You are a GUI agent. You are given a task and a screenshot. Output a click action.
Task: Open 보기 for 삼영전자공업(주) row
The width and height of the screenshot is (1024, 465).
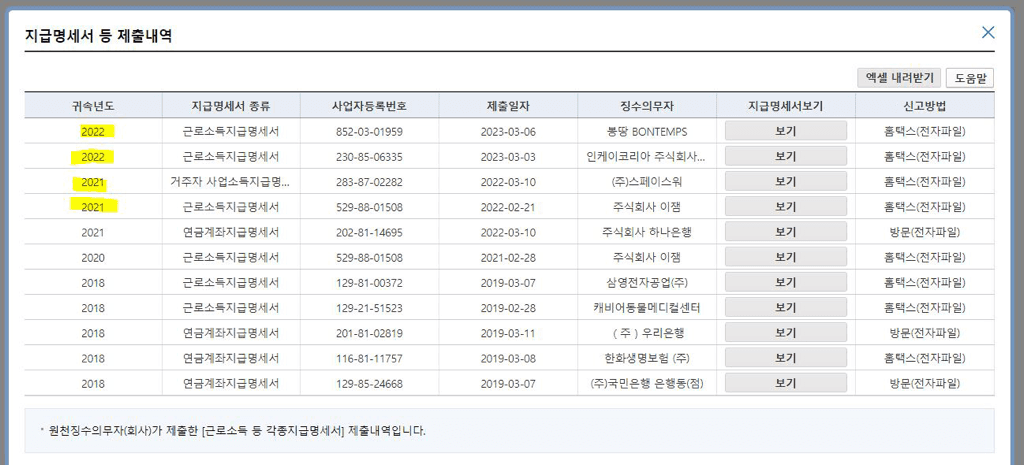click(x=786, y=282)
